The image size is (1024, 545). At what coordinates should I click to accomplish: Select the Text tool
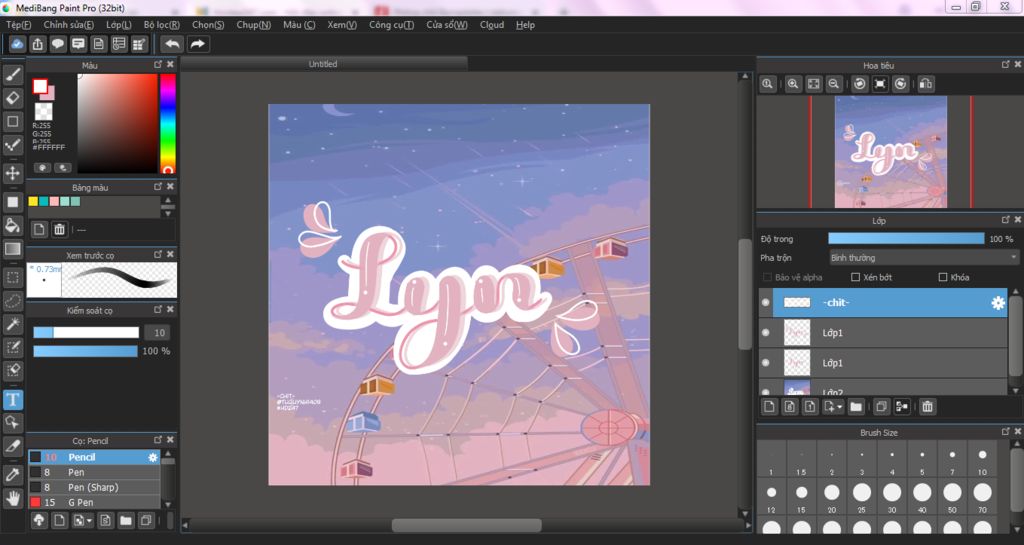(x=12, y=399)
